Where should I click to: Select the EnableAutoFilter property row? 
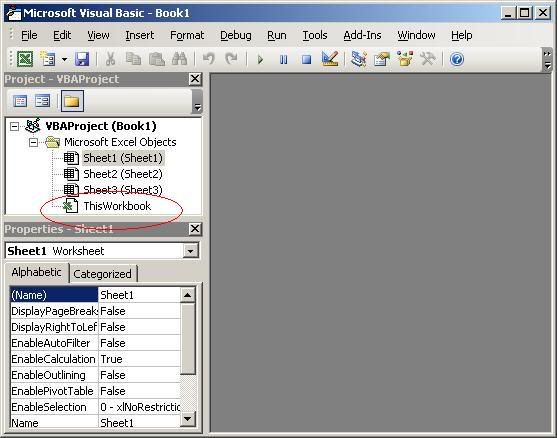(95, 343)
